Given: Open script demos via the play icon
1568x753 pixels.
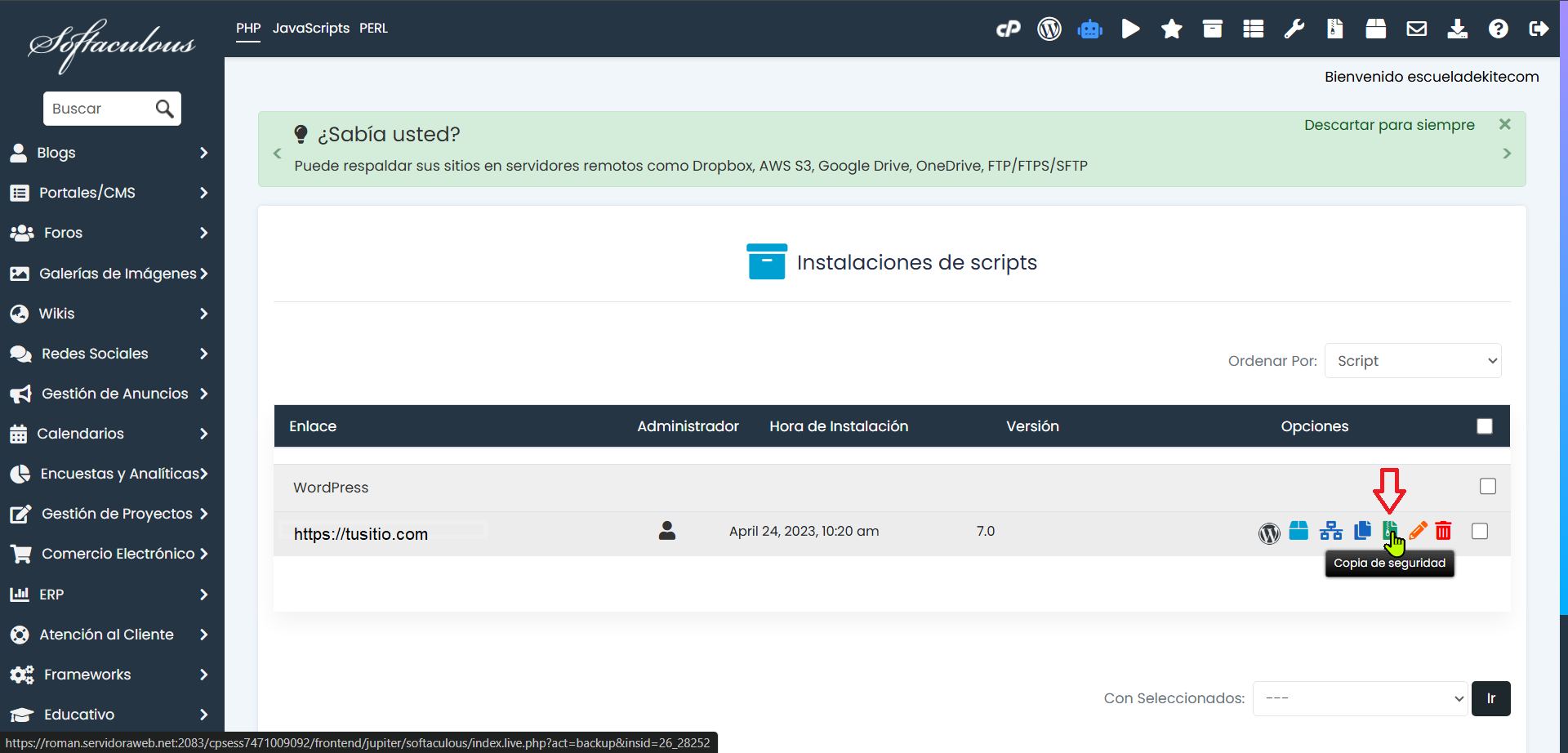Looking at the screenshot, I should click(1131, 29).
